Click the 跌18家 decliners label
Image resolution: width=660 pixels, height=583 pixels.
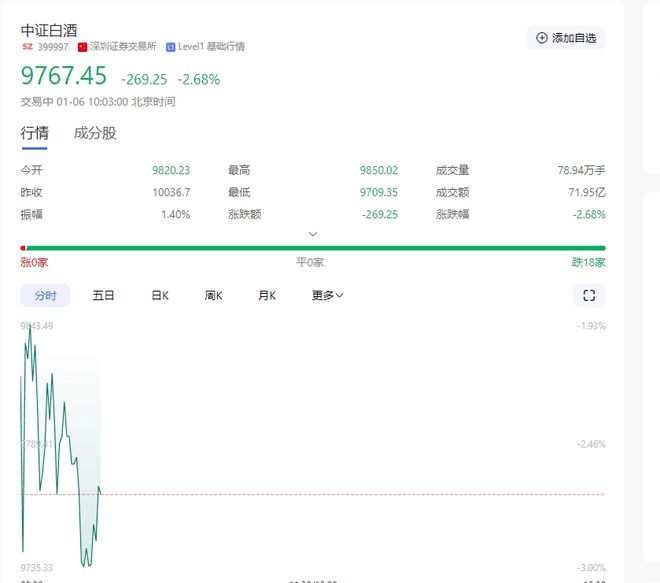tap(588, 263)
